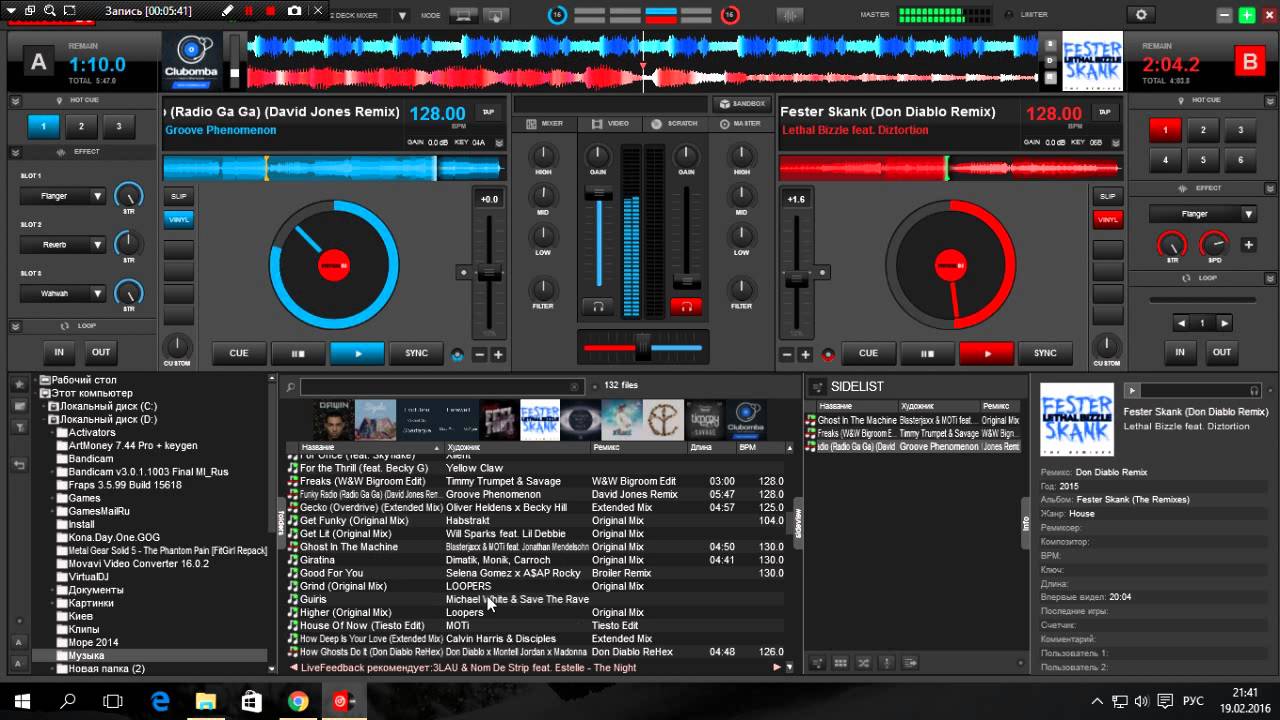The width and height of the screenshot is (1280, 720).
Task: Click pause on deck A
Action: (298, 353)
